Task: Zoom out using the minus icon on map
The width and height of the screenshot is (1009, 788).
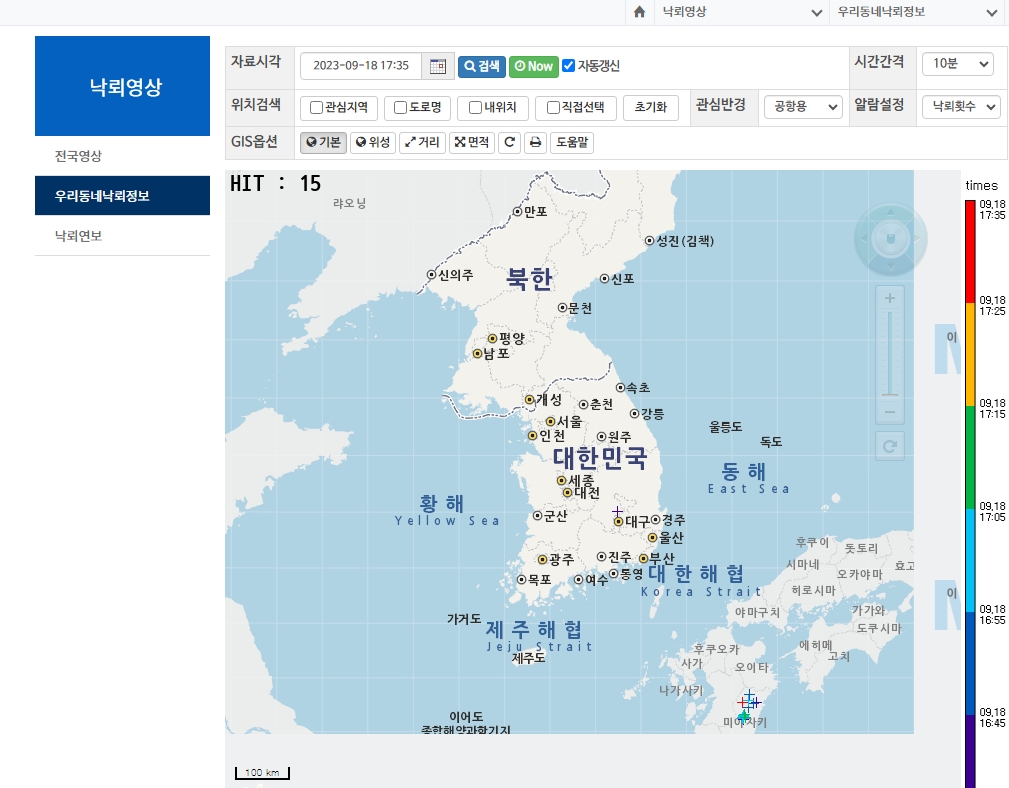Action: (x=889, y=411)
